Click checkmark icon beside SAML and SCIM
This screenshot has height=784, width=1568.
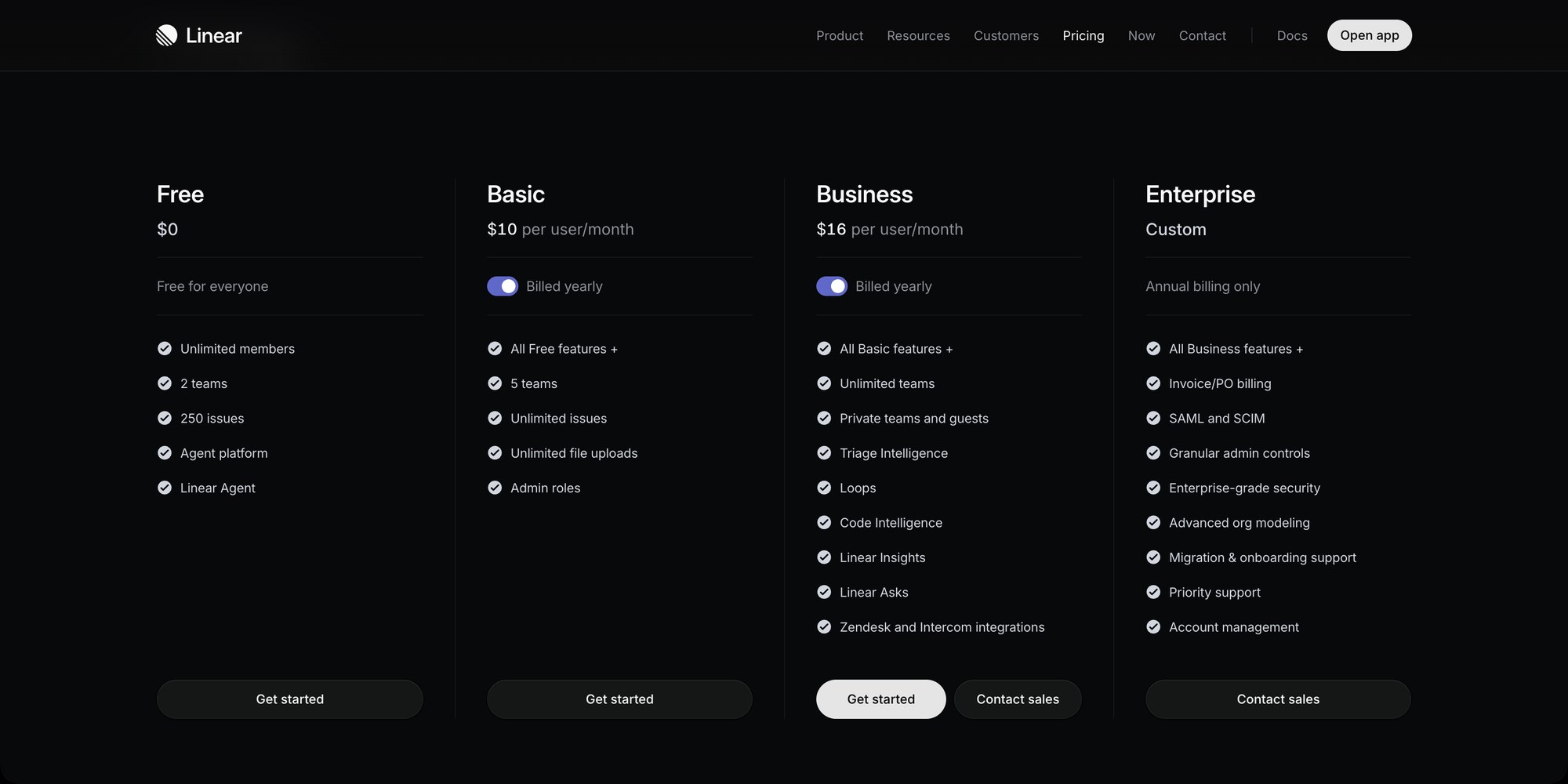1153,418
